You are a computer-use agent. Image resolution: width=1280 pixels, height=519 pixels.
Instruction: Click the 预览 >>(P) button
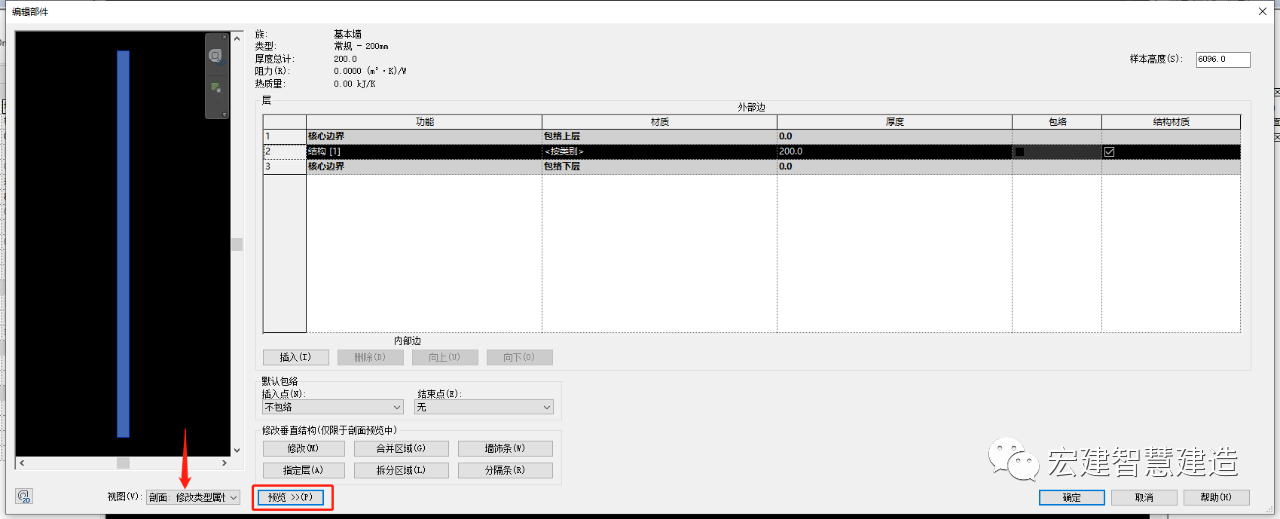click(290, 497)
